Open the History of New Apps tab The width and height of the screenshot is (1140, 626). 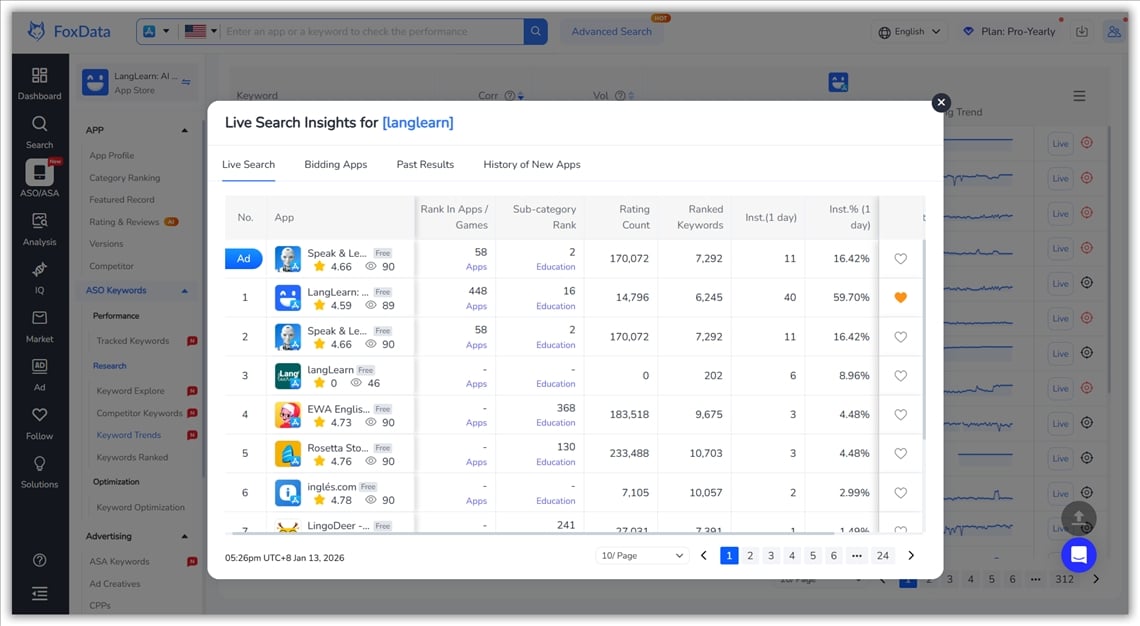(x=531, y=164)
